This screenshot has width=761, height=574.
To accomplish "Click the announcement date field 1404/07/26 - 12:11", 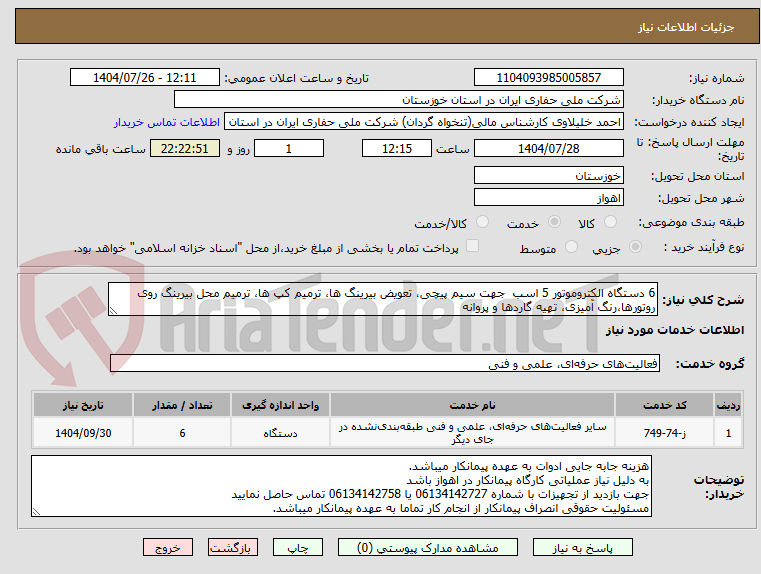I will point(145,77).
